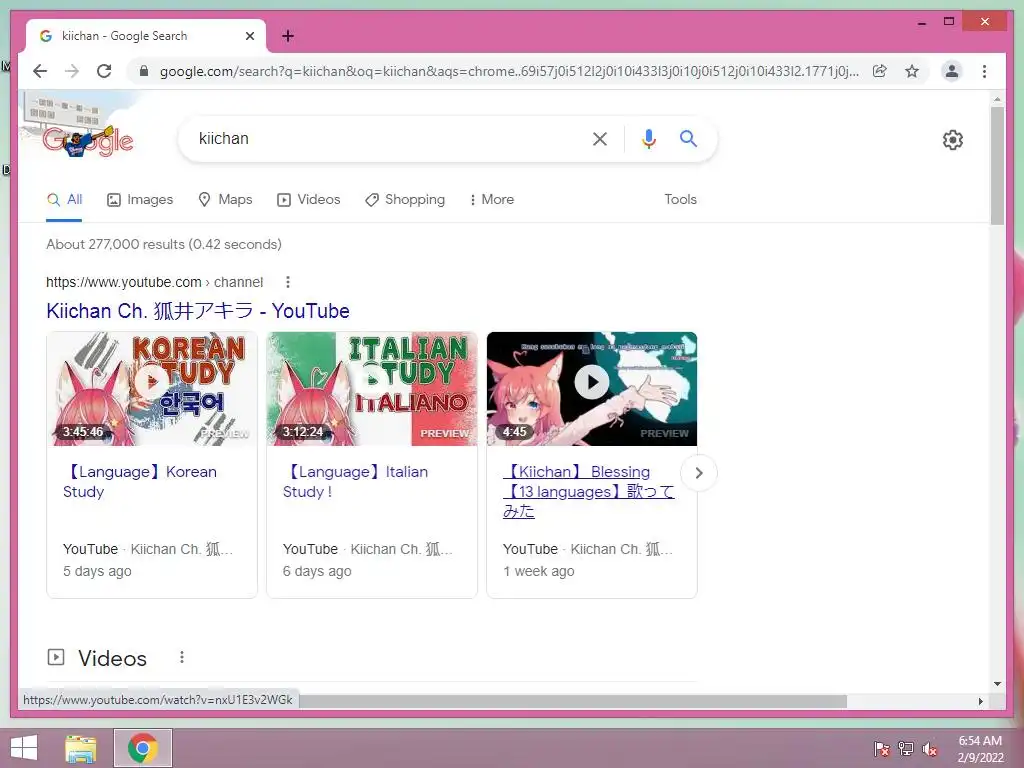Expand the More search categories menu
This screenshot has height=768, width=1024.
[x=492, y=199]
